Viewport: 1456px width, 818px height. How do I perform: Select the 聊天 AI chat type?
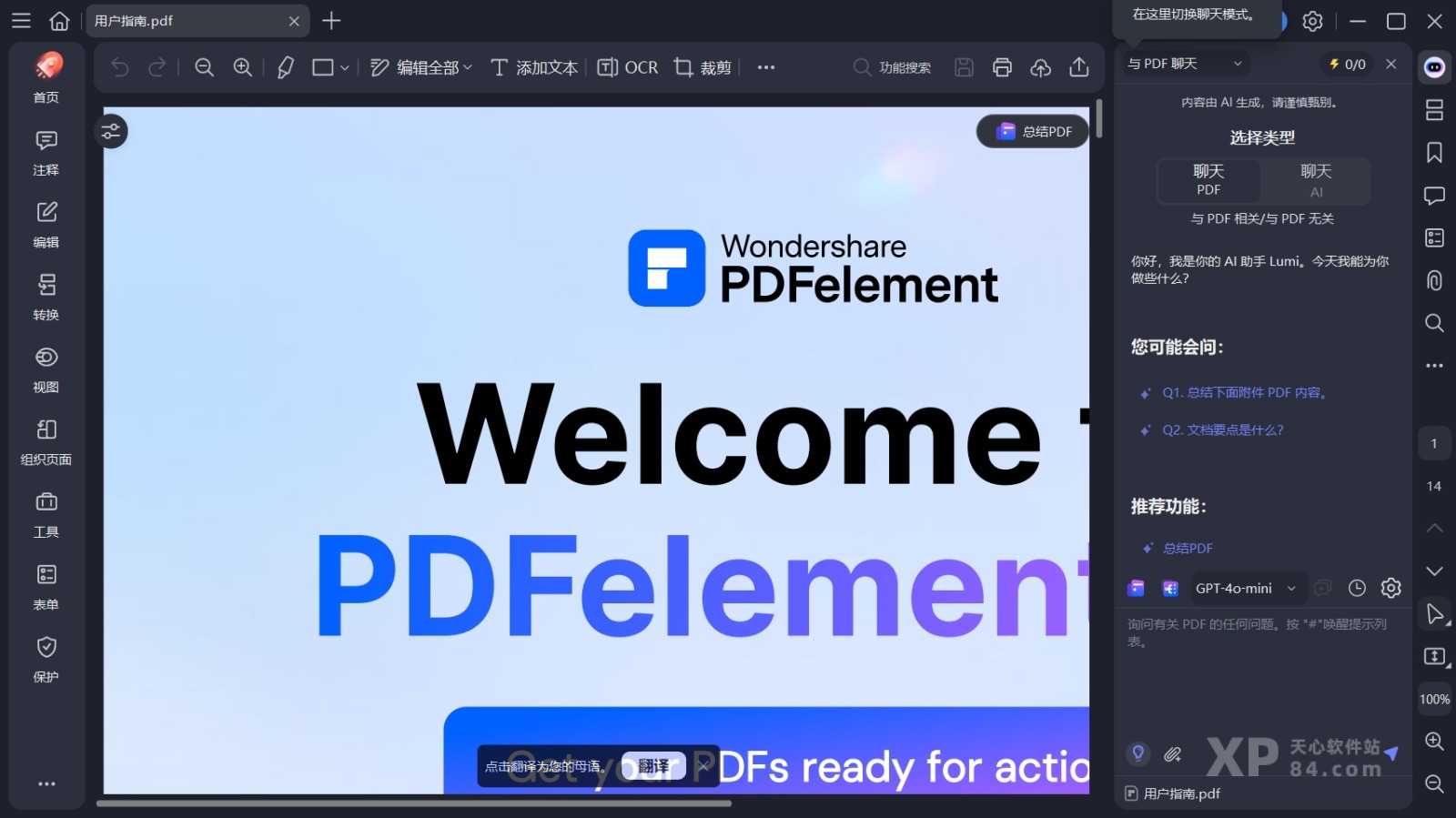click(x=1316, y=180)
